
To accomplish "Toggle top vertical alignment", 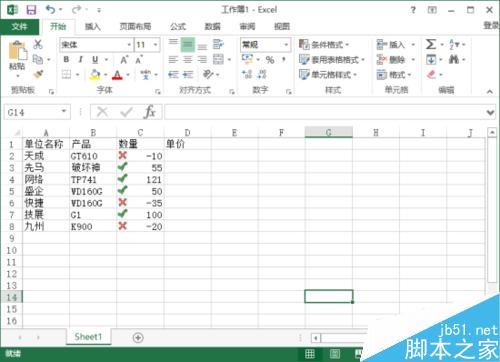I will pyautogui.click(x=173, y=43).
